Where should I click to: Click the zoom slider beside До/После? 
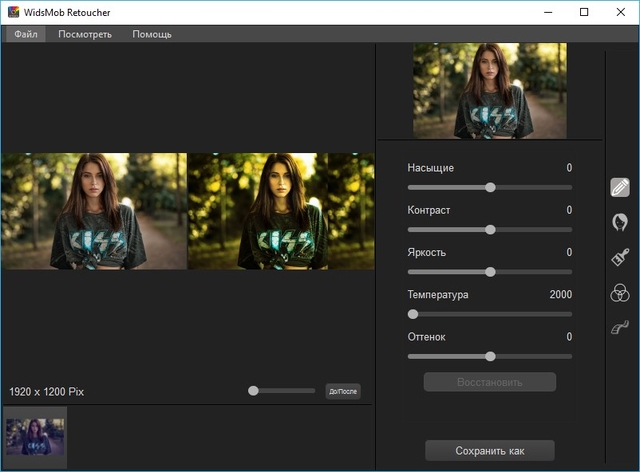pyautogui.click(x=254, y=391)
